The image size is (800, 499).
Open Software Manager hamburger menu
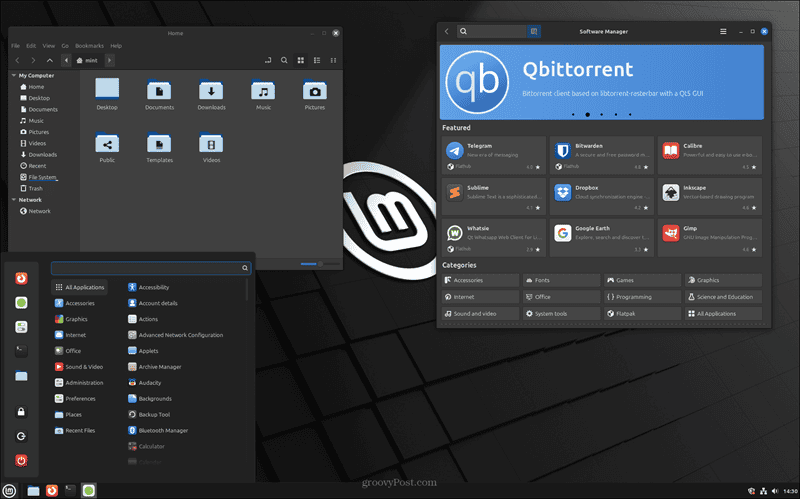pyautogui.click(x=723, y=32)
